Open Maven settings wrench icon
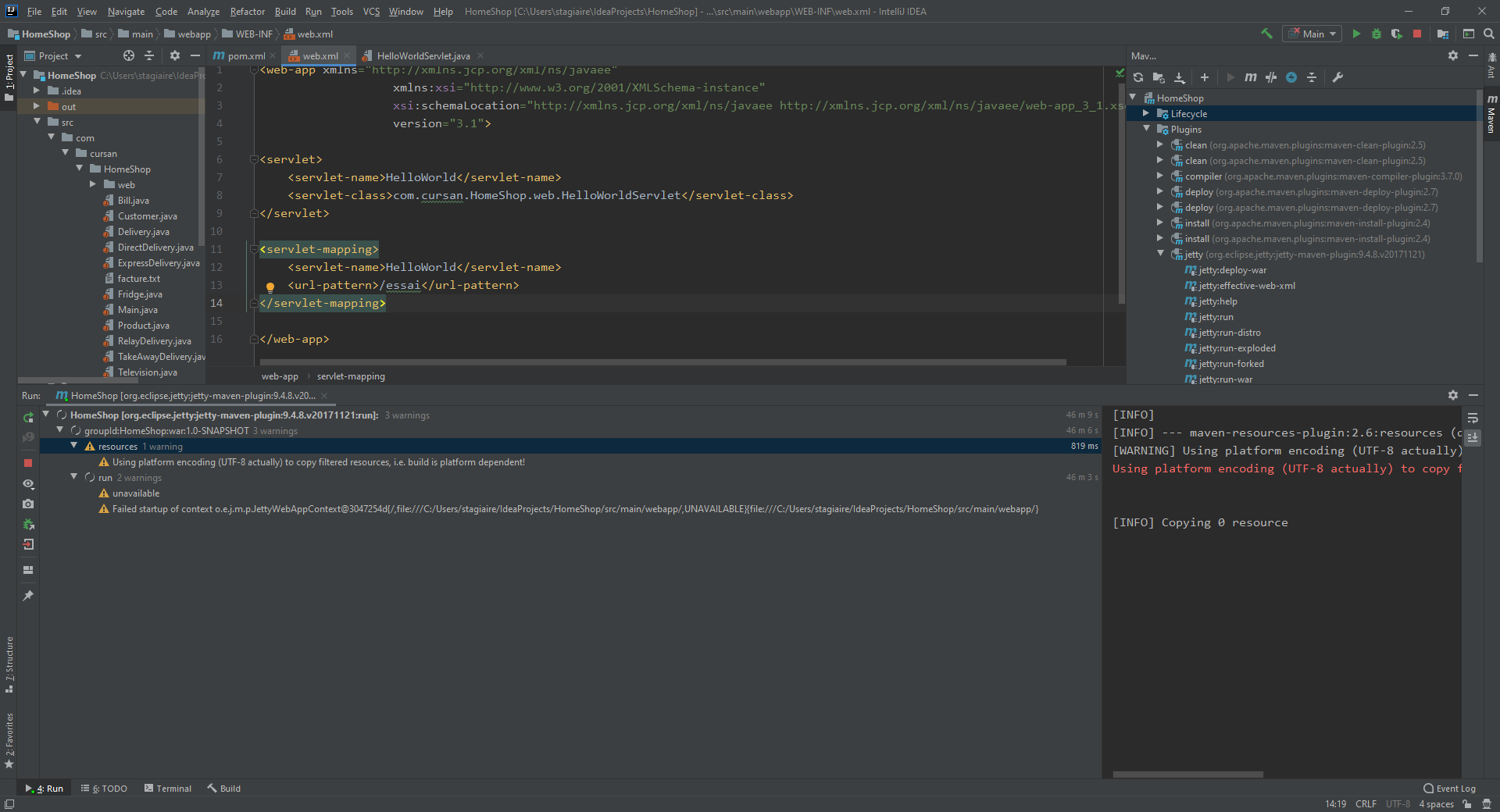The height and width of the screenshot is (812, 1500). 1337,77
